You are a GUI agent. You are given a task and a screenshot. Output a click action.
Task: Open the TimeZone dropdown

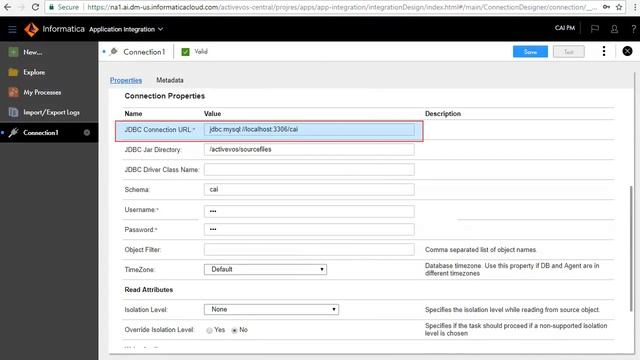coord(265,269)
